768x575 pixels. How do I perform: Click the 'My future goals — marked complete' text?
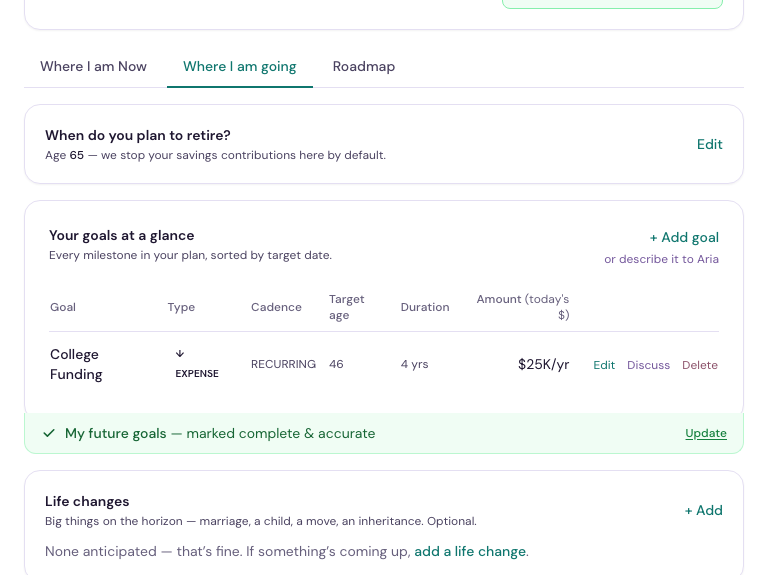pos(220,433)
